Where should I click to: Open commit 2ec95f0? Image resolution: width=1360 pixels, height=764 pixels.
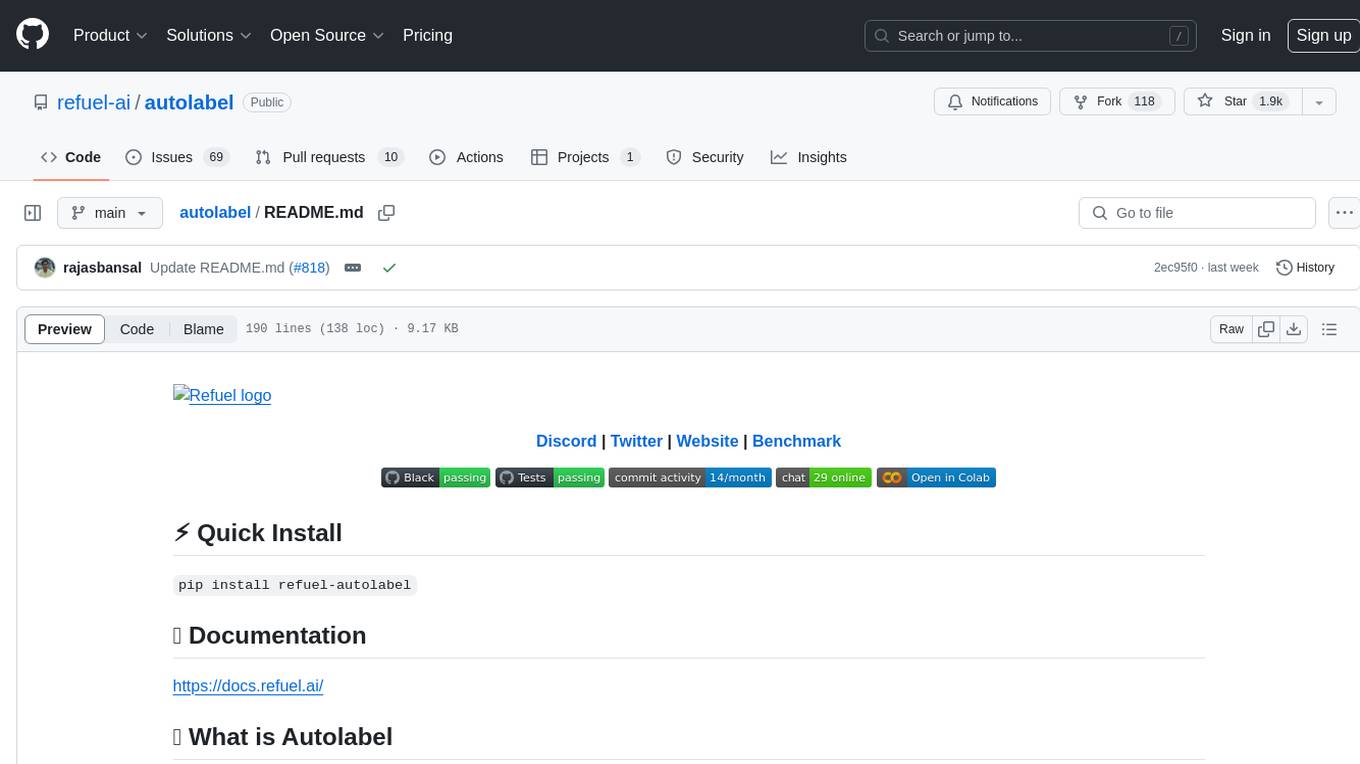1175,268
